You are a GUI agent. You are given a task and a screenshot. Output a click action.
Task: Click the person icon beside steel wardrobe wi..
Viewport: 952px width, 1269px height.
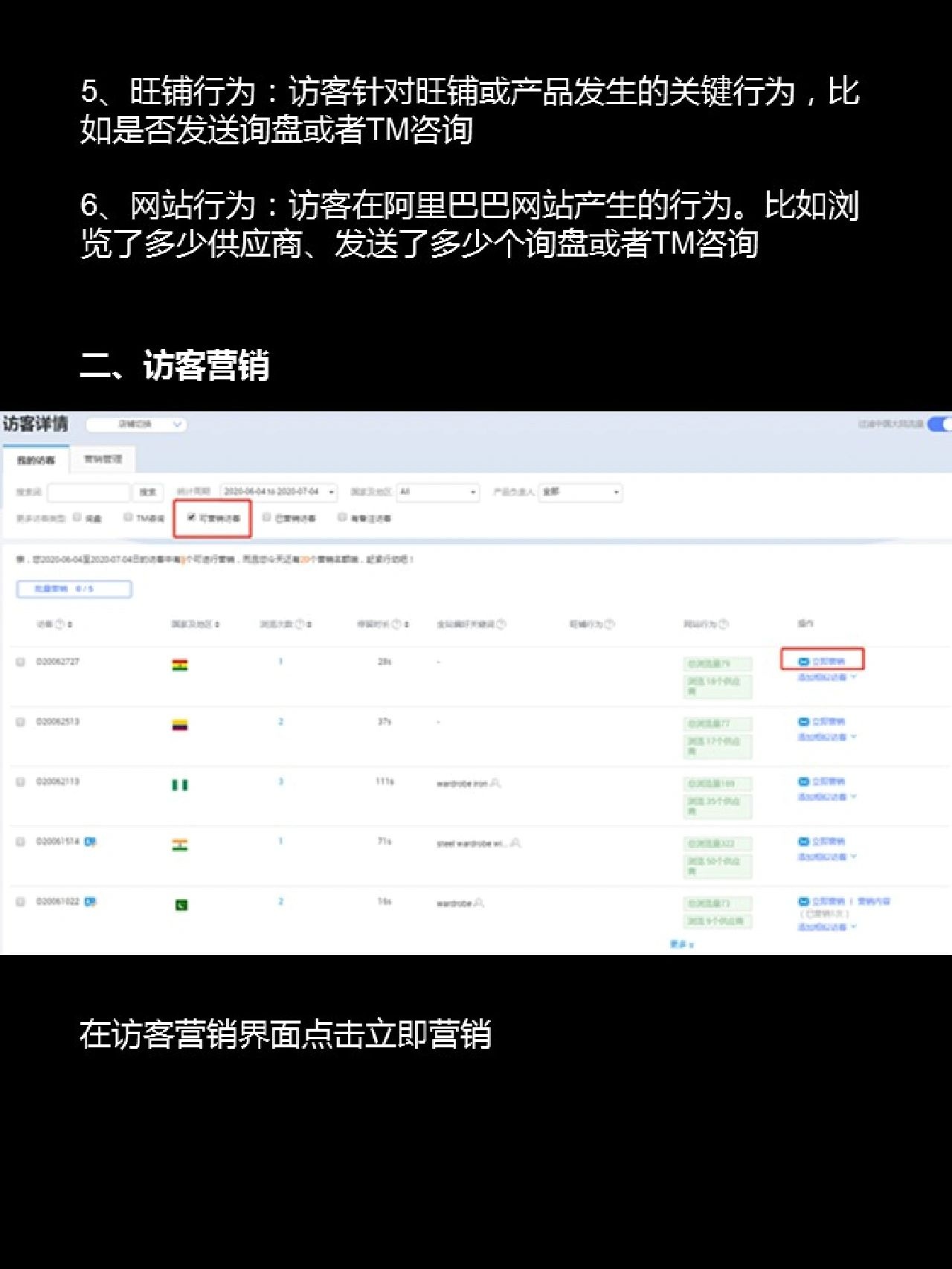point(515,843)
